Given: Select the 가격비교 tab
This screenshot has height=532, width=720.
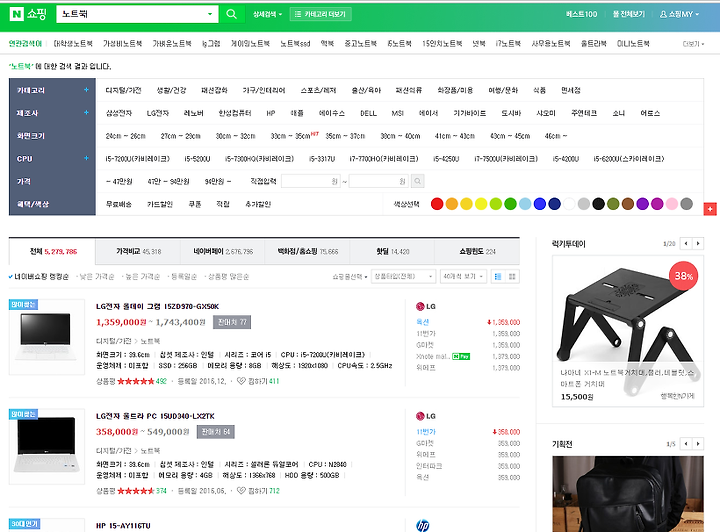Looking at the screenshot, I should point(138,252).
